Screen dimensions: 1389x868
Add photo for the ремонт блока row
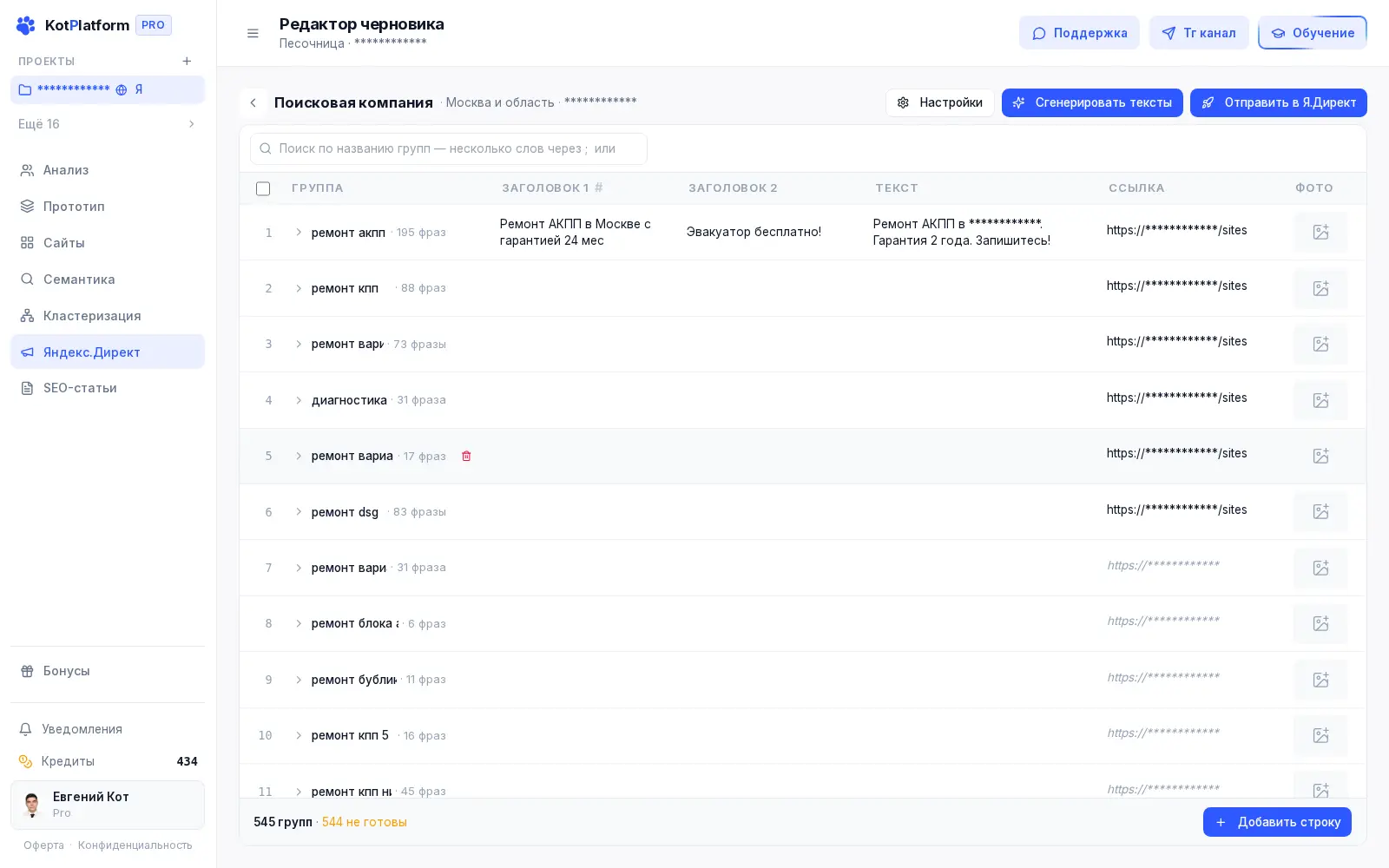(x=1320, y=623)
